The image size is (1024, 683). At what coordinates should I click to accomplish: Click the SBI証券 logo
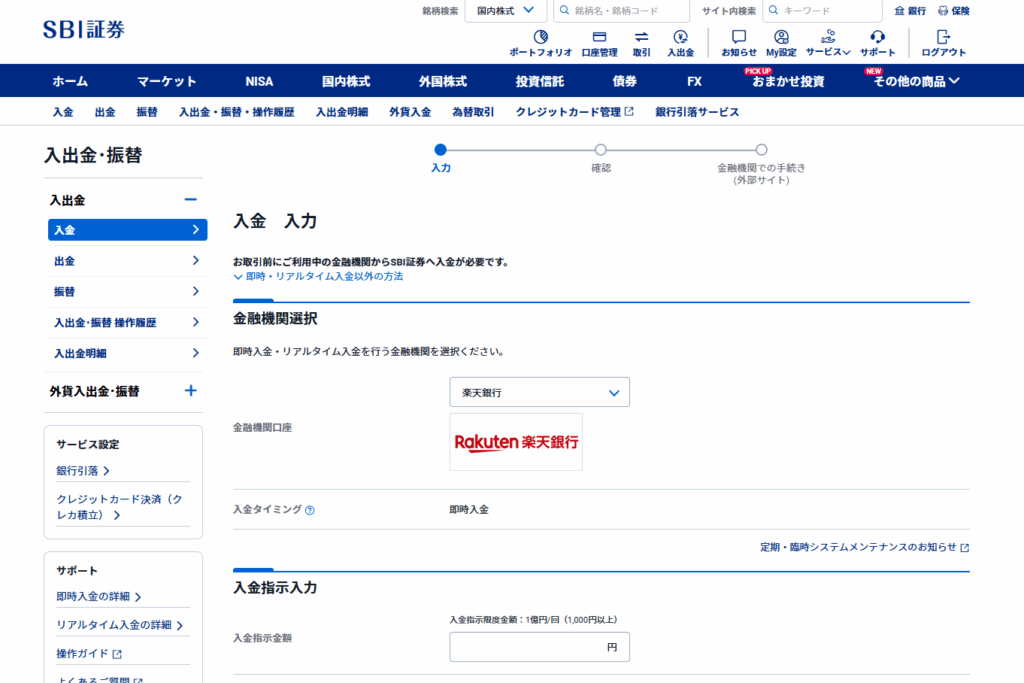click(84, 29)
